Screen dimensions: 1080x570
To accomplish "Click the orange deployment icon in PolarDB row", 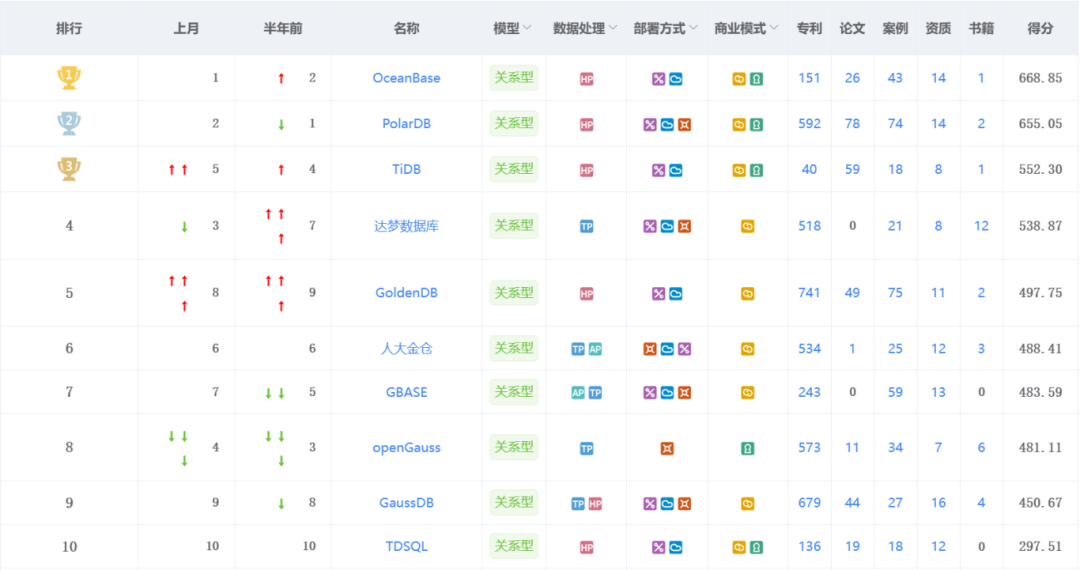I will click(684, 125).
